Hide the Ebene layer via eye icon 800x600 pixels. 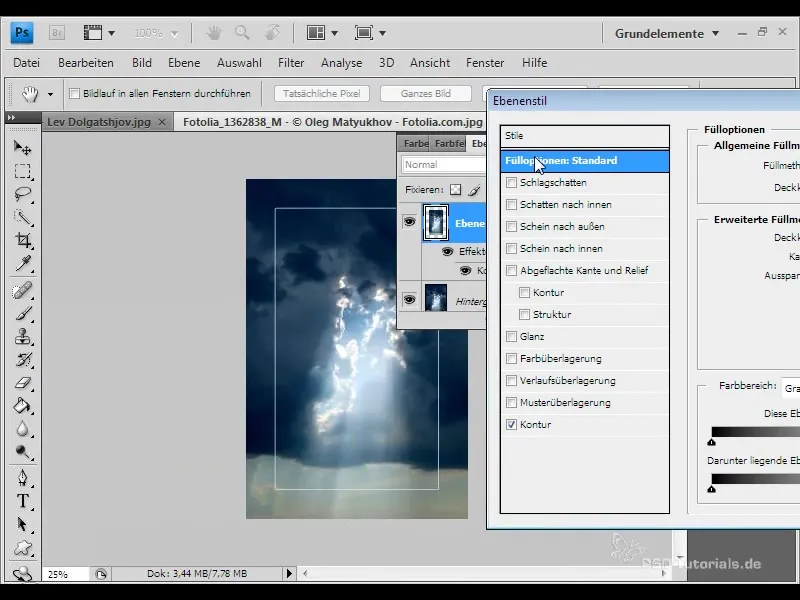pos(409,222)
